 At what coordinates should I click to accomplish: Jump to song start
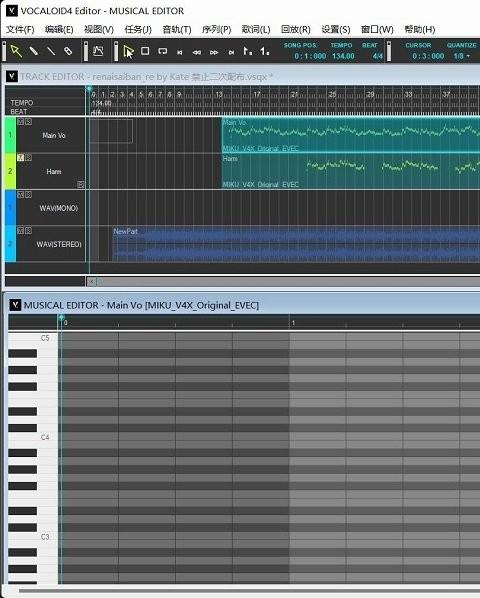pyautogui.click(x=180, y=52)
